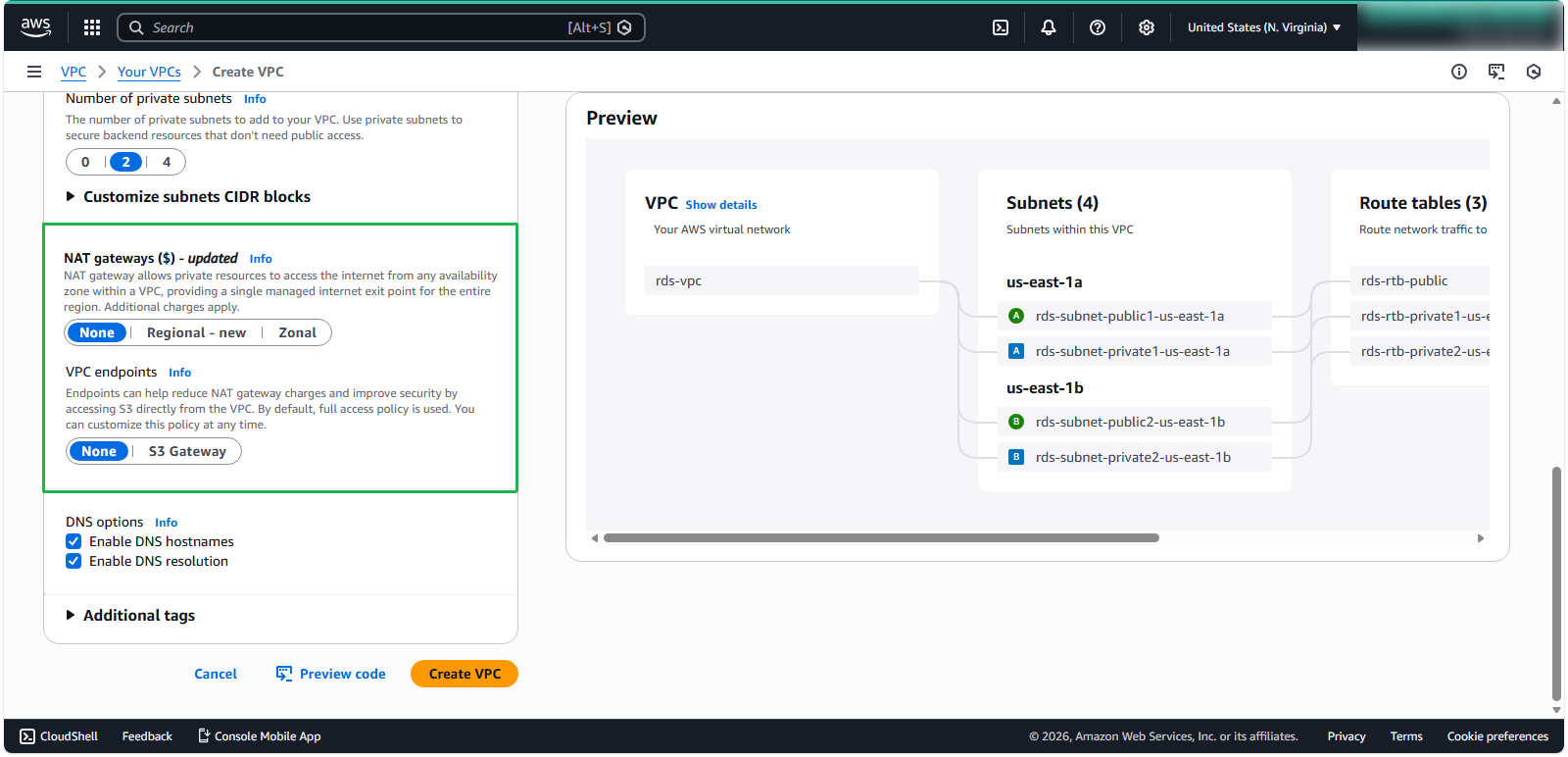Screen dimensions: 1568x757
Task: Click the public subnet A icon for us-east-1a
Action: pyautogui.click(x=1016, y=316)
